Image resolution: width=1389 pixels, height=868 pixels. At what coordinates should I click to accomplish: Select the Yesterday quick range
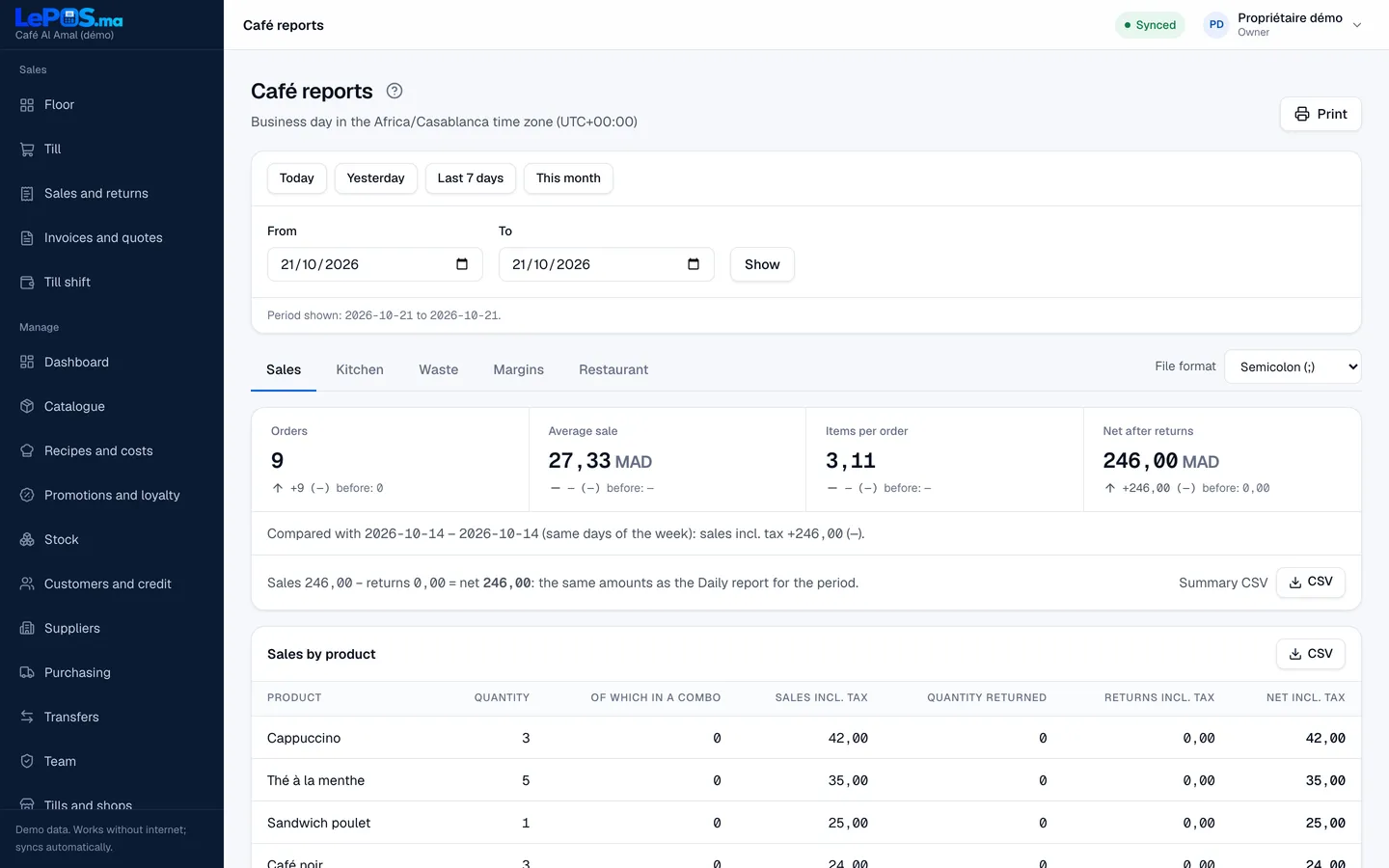(376, 178)
